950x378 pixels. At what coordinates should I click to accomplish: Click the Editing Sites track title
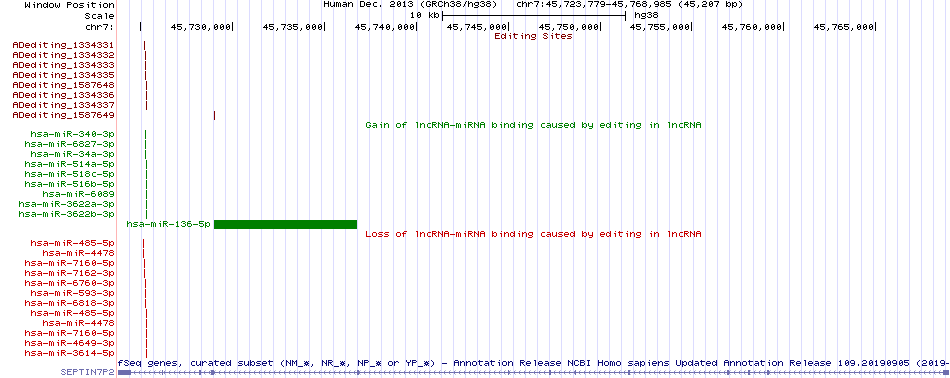coord(533,36)
